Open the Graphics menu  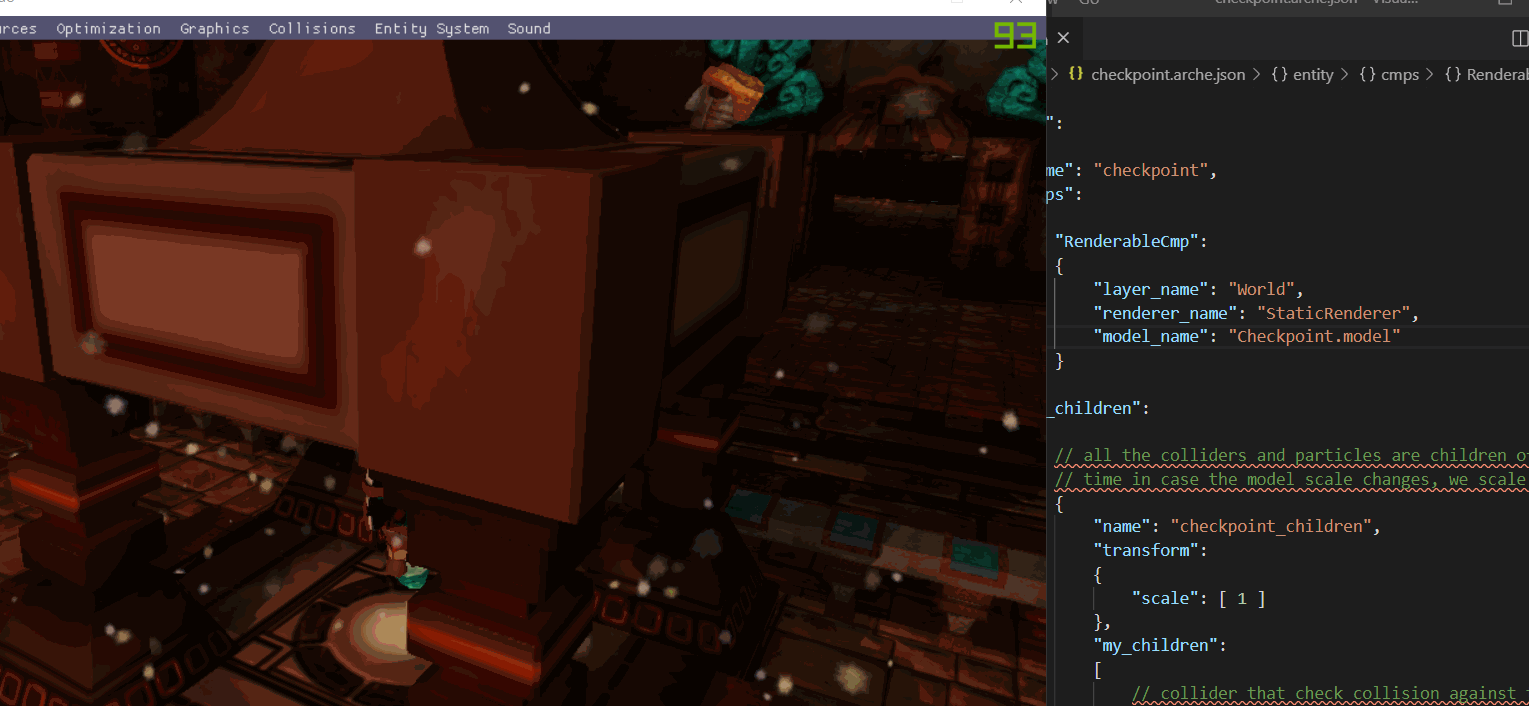click(x=214, y=29)
